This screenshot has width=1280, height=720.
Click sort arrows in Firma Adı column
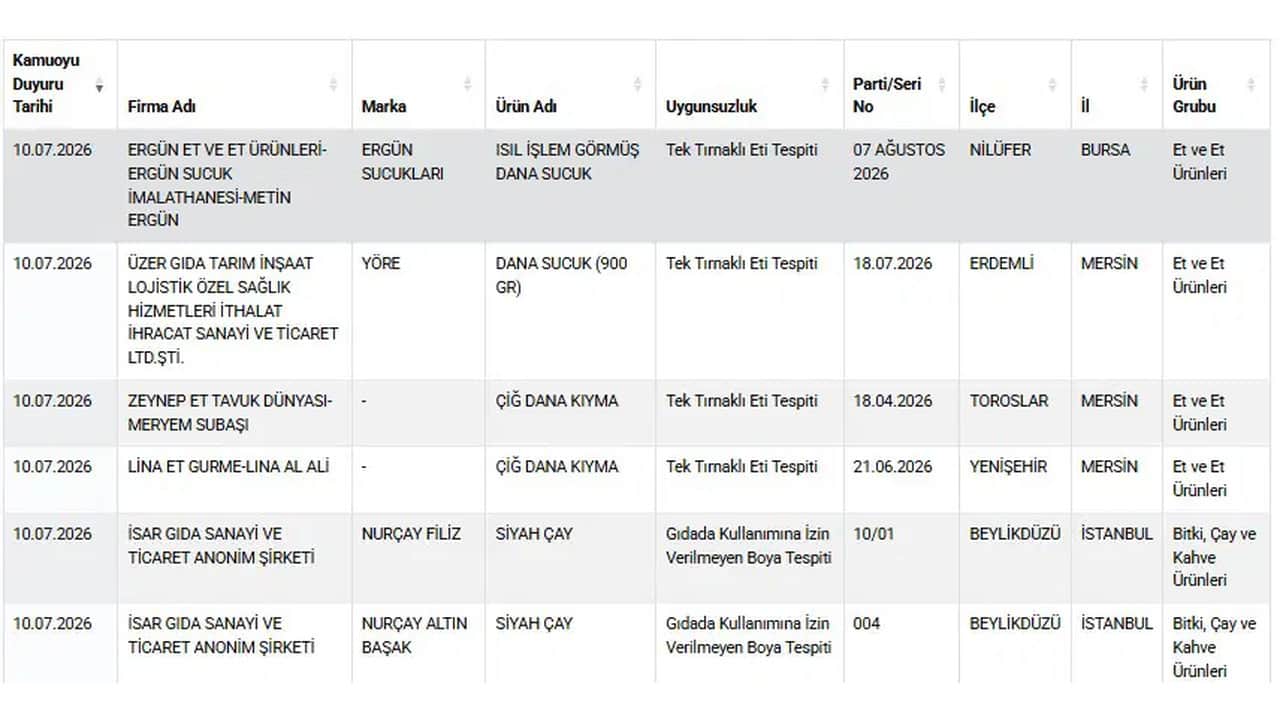[333, 85]
